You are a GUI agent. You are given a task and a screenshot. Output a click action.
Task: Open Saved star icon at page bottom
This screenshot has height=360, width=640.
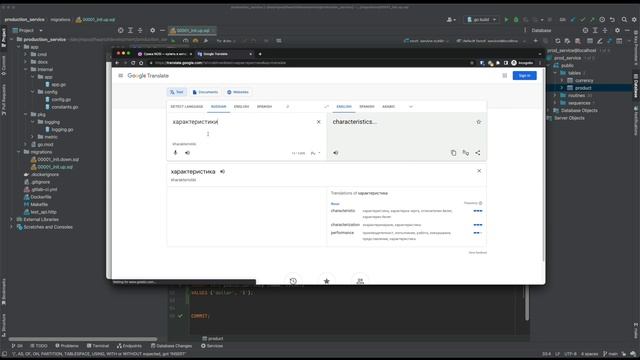(x=327, y=281)
